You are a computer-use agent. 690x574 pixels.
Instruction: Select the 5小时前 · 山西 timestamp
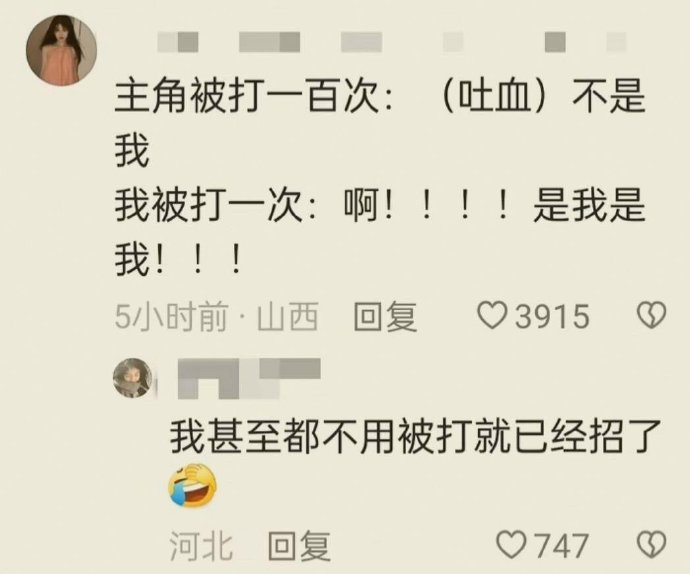click(x=216, y=316)
